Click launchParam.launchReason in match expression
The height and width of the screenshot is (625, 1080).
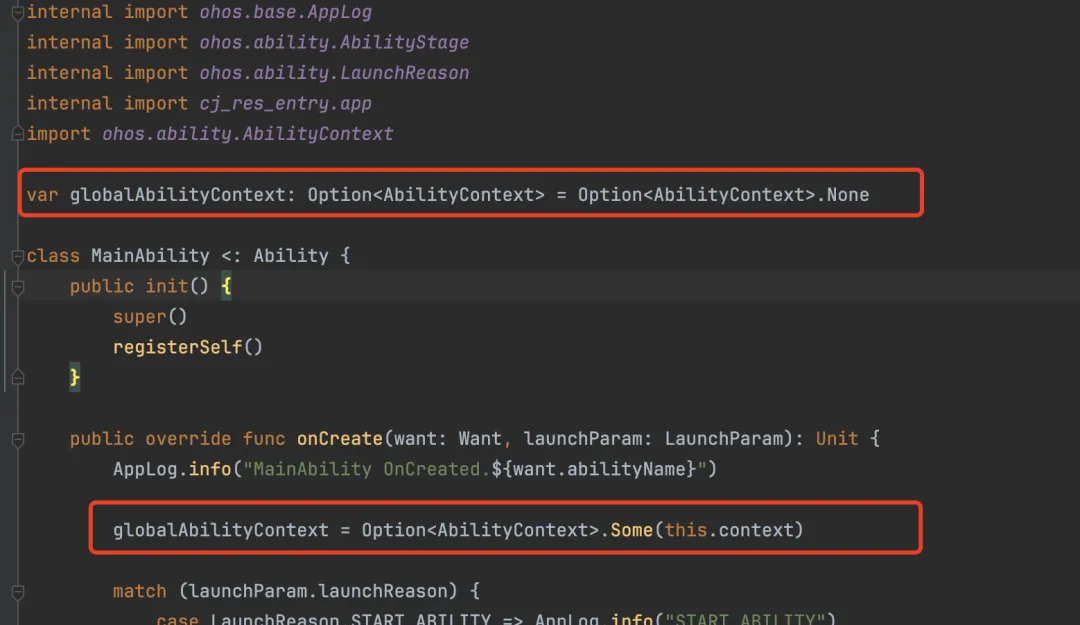point(318,591)
